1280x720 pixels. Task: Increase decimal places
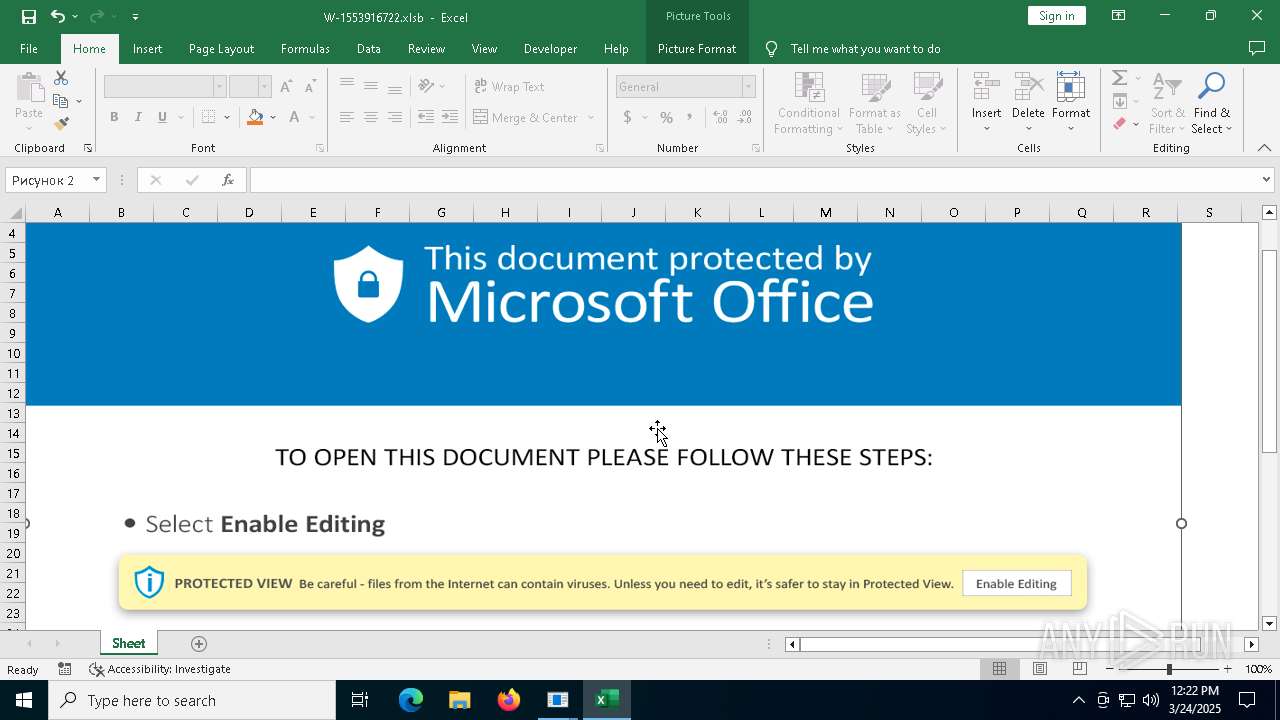pos(720,117)
